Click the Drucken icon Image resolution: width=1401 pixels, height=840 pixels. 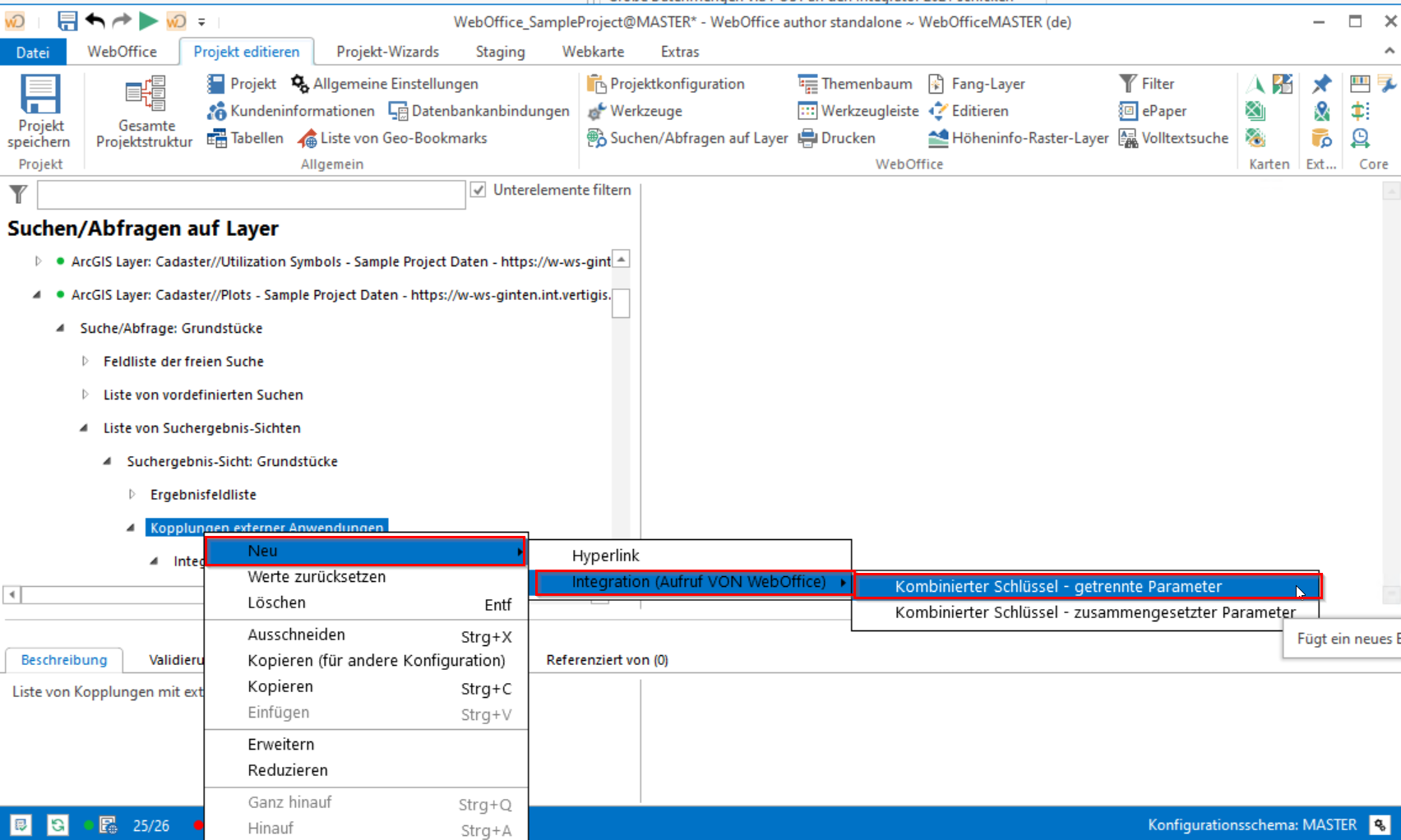click(x=807, y=138)
